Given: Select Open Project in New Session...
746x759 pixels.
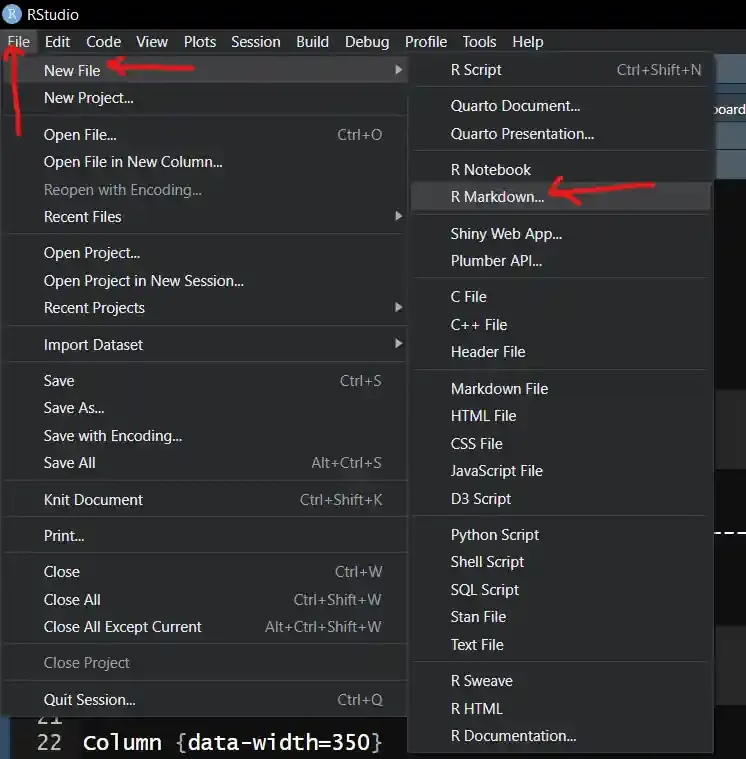Looking at the screenshot, I should click(x=206, y=281).
